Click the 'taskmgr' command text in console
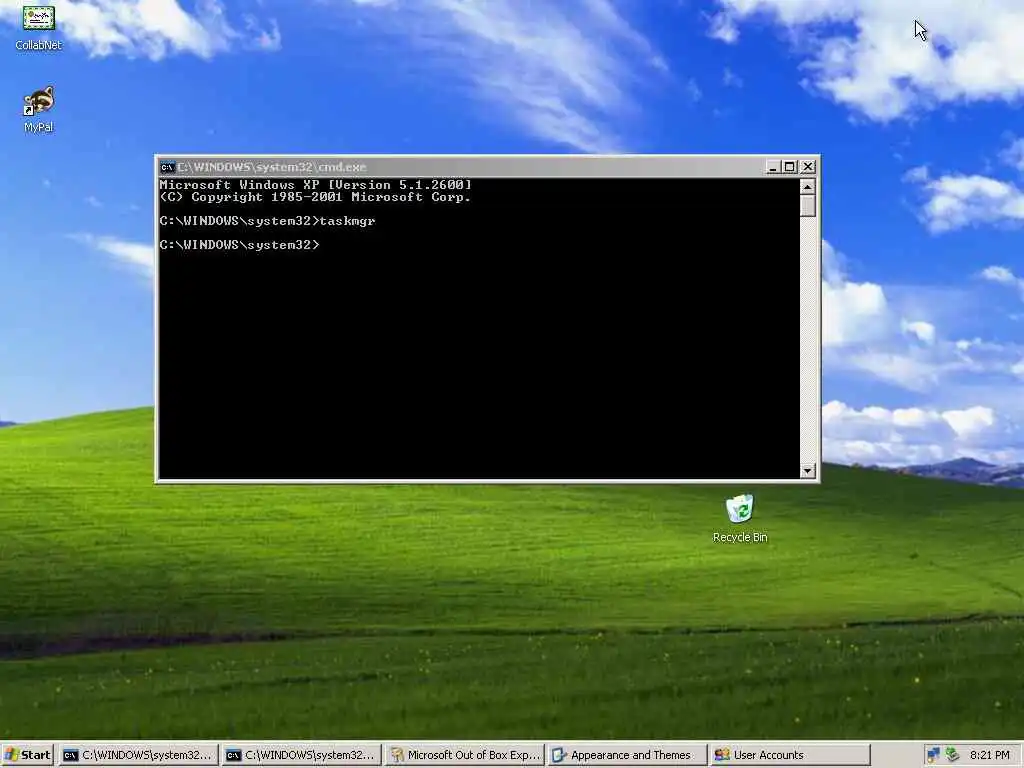1024x768 pixels. (x=347, y=221)
